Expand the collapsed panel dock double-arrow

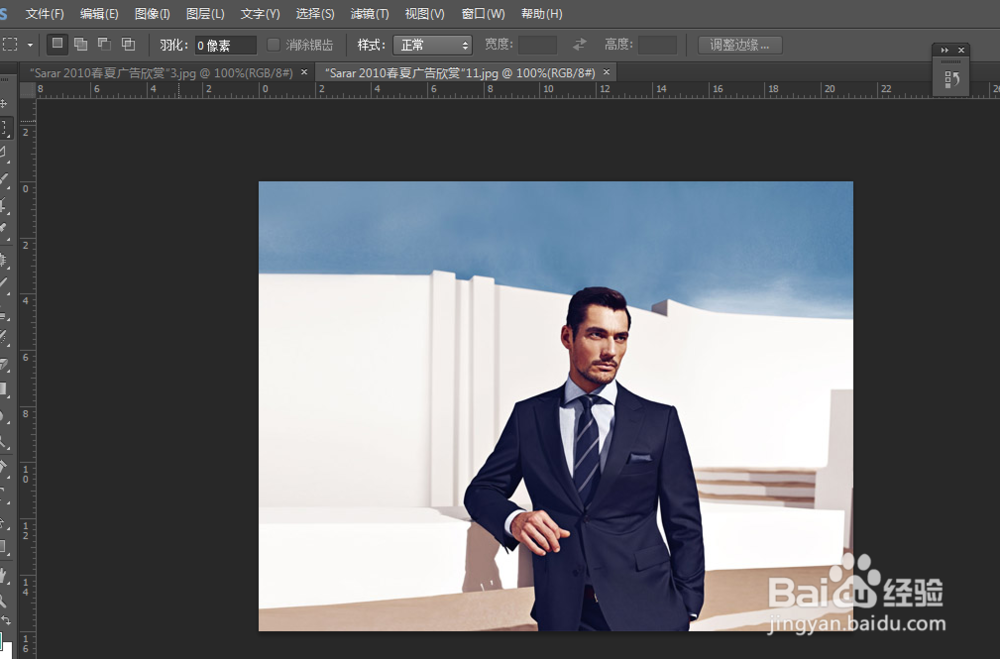(x=945, y=50)
